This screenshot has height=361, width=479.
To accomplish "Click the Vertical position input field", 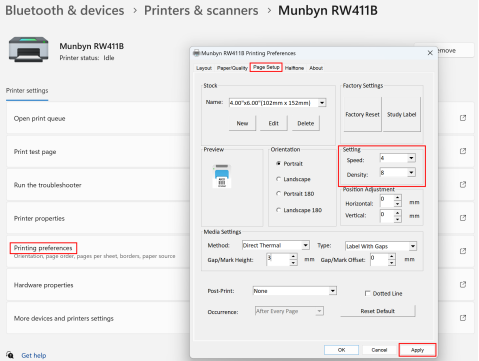I will (387, 216).
